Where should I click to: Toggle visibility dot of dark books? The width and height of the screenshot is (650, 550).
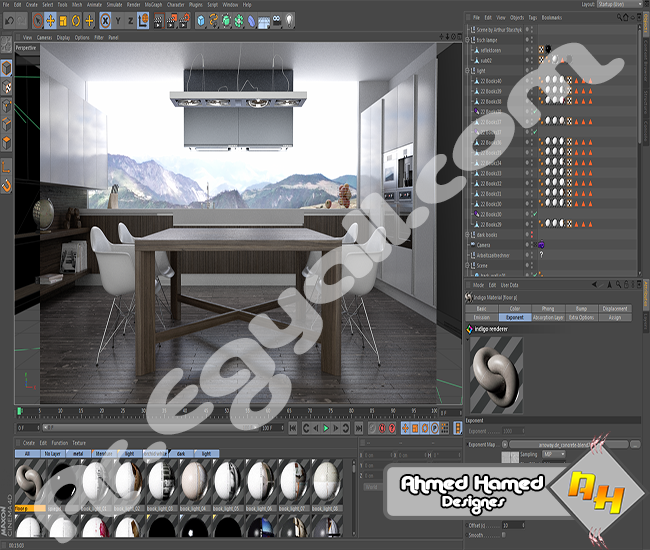pyautogui.click(x=532, y=235)
